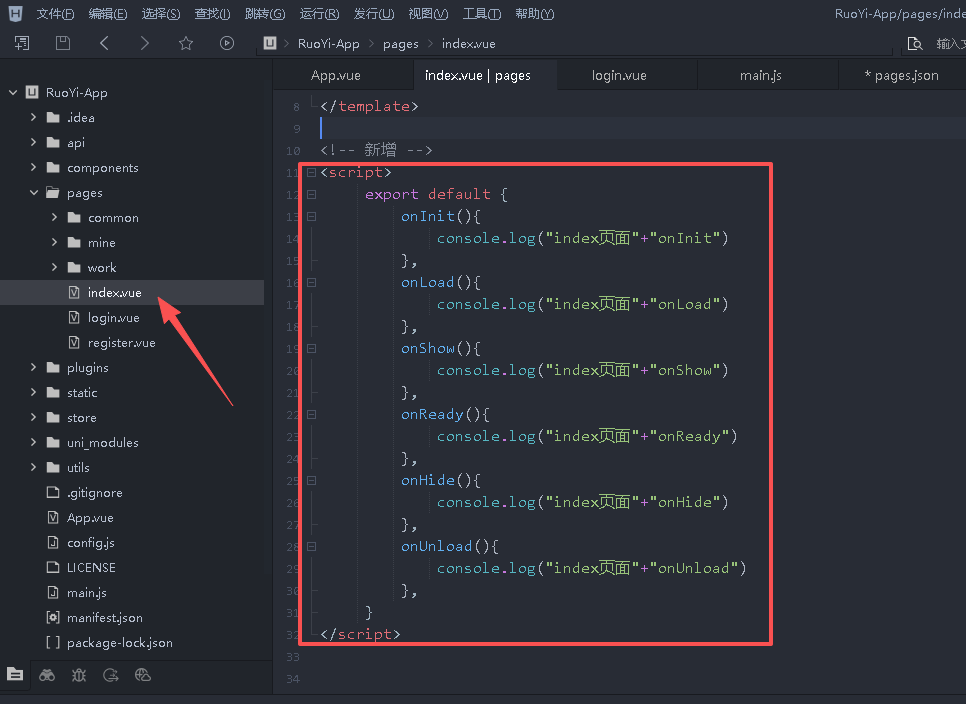Open the search binoculars panel icon

(x=47, y=675)
